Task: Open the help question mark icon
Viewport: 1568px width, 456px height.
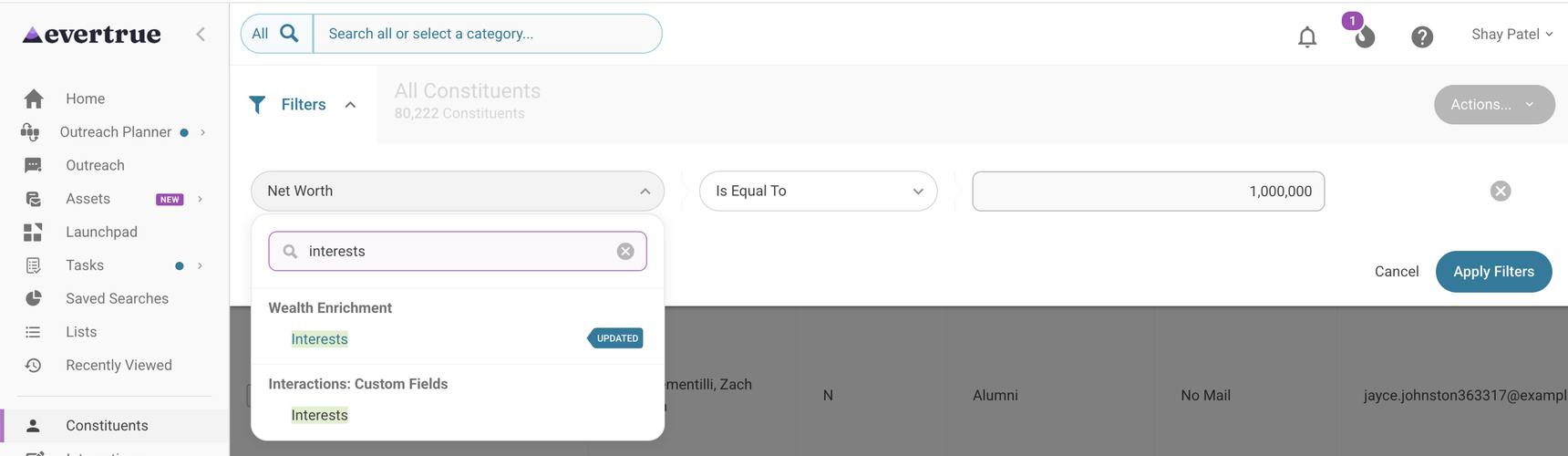Action: 1422,36
